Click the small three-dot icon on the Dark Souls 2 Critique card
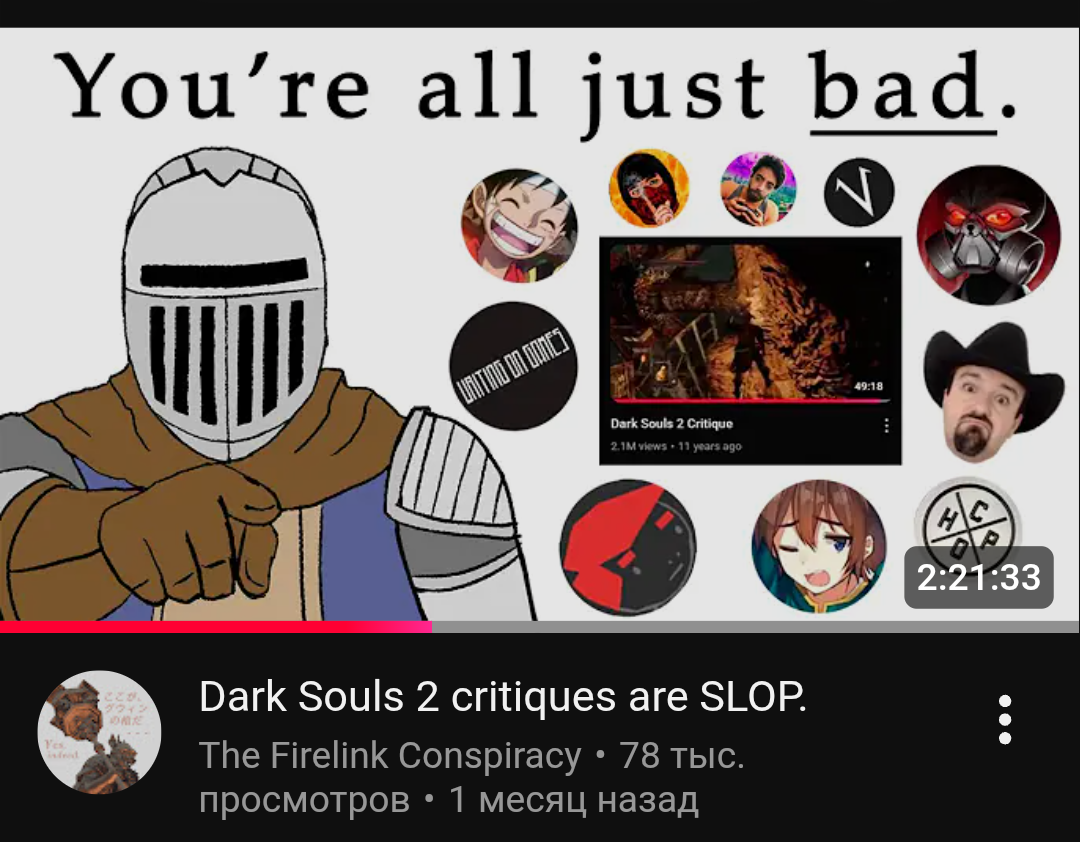 point(886,426)
